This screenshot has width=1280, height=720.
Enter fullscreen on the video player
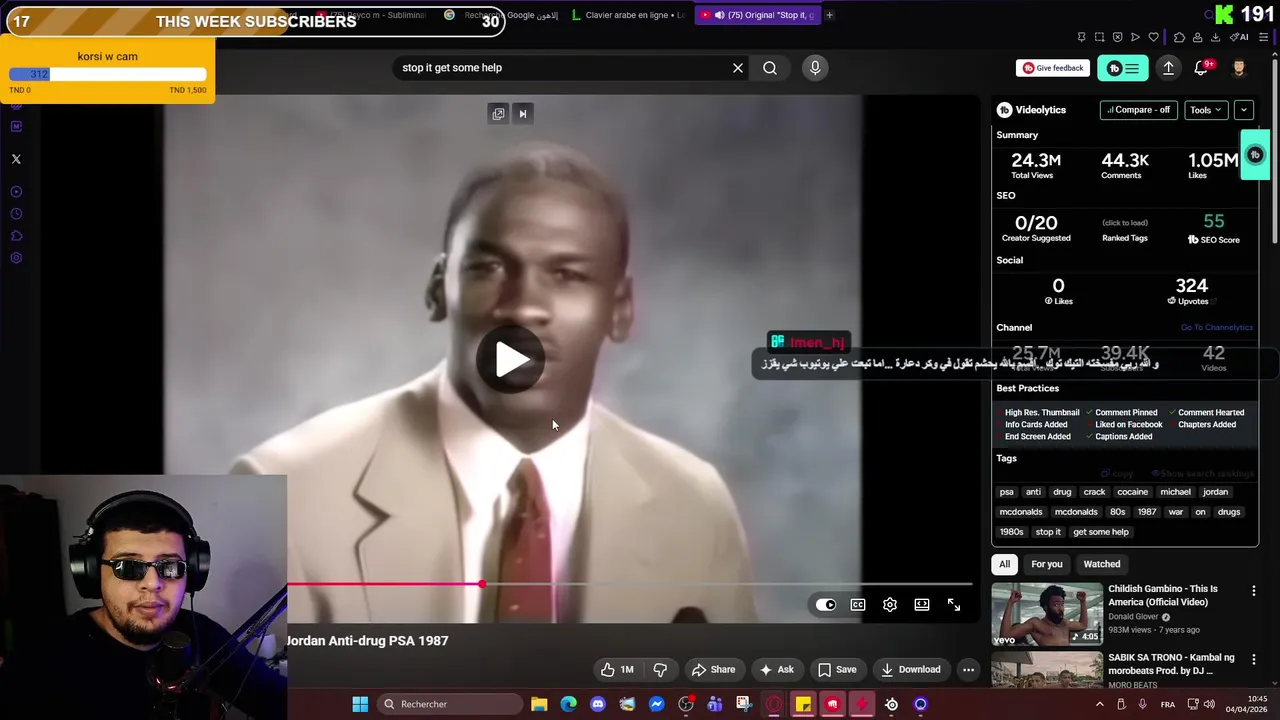[954, 605]
